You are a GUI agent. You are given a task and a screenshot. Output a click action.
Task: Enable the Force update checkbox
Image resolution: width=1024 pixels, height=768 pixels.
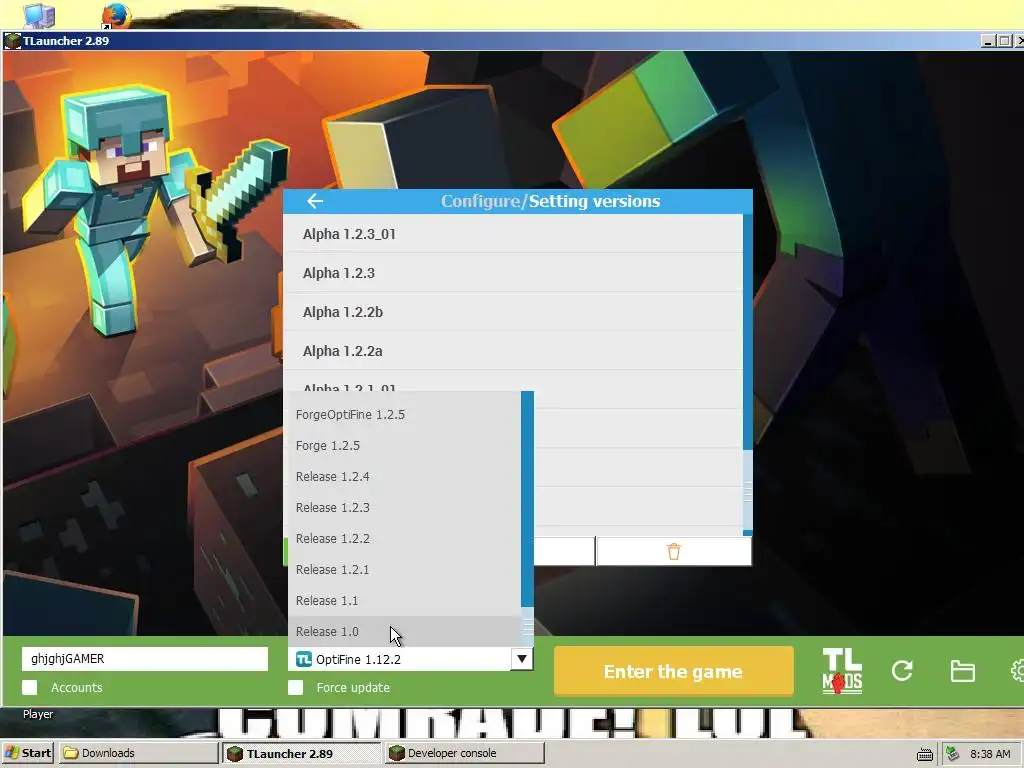tap(295, 687)
